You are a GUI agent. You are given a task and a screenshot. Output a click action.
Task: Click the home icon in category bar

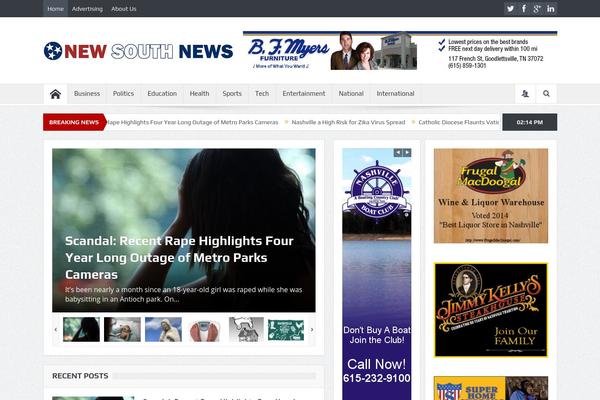click(x=55, y=94)
